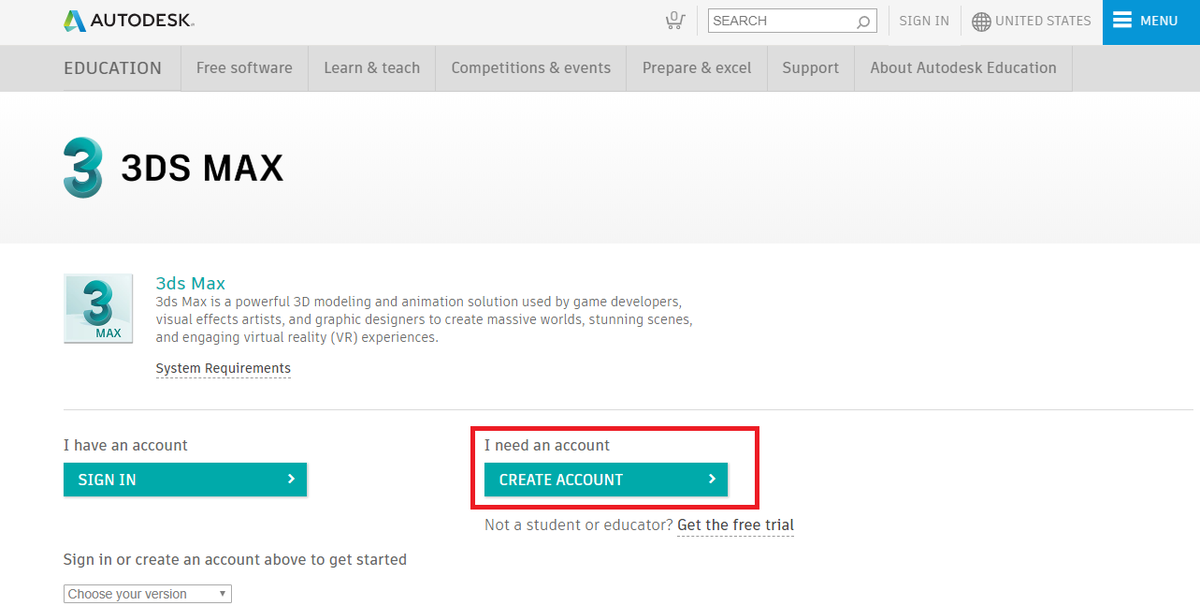
Task: Open Learn & teach menu
Action: tap(372, 68)
